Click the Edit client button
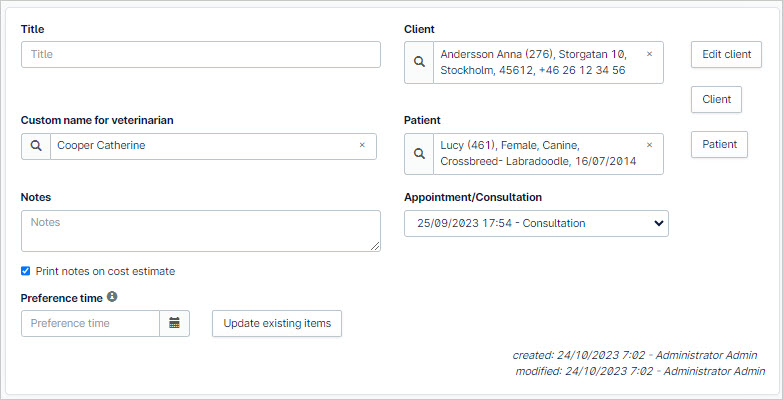The width and height of the screenshot is (783, 400). tap(727, 54)
